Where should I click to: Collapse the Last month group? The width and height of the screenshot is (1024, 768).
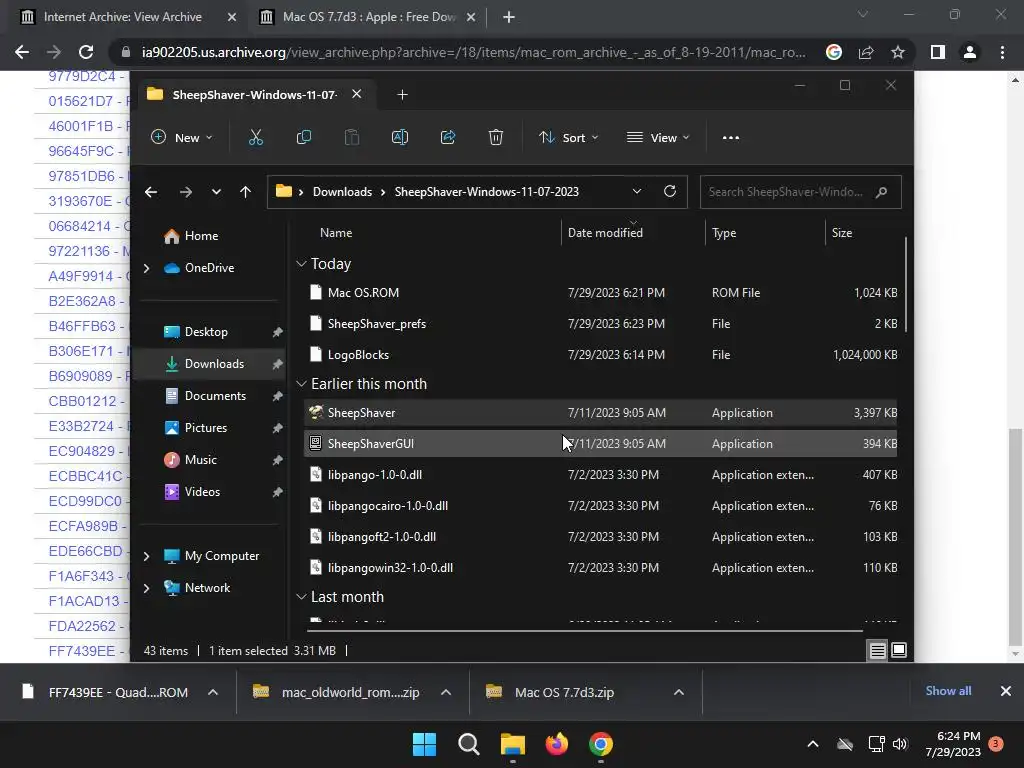301,597
